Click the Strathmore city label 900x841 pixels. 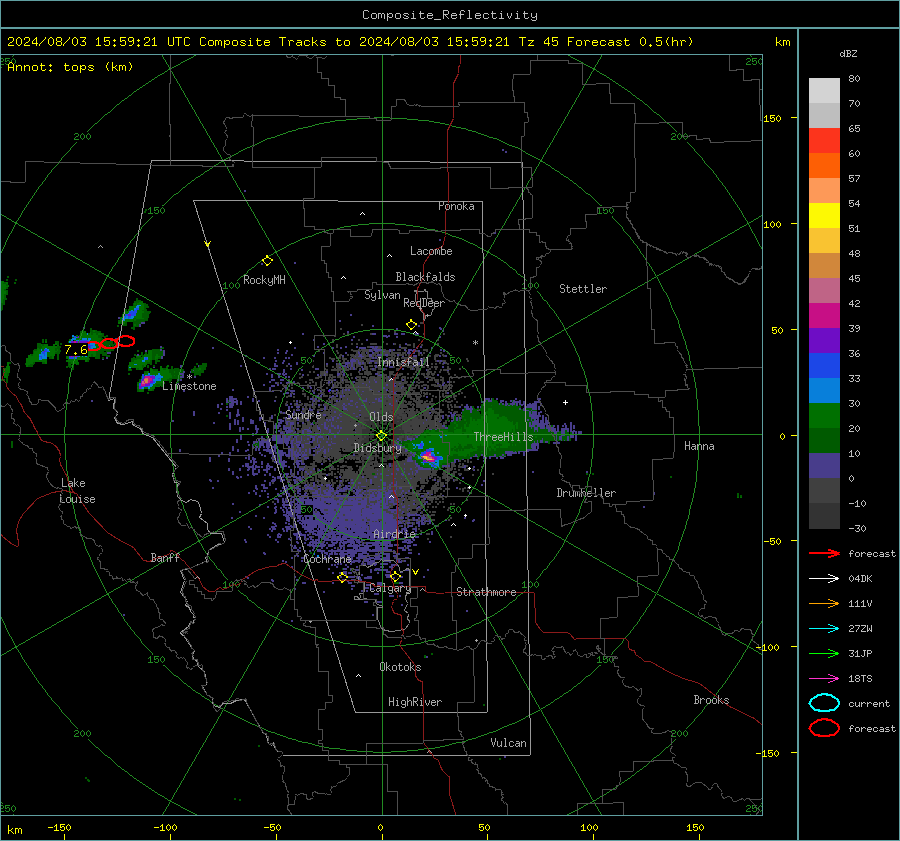[486, 592]
